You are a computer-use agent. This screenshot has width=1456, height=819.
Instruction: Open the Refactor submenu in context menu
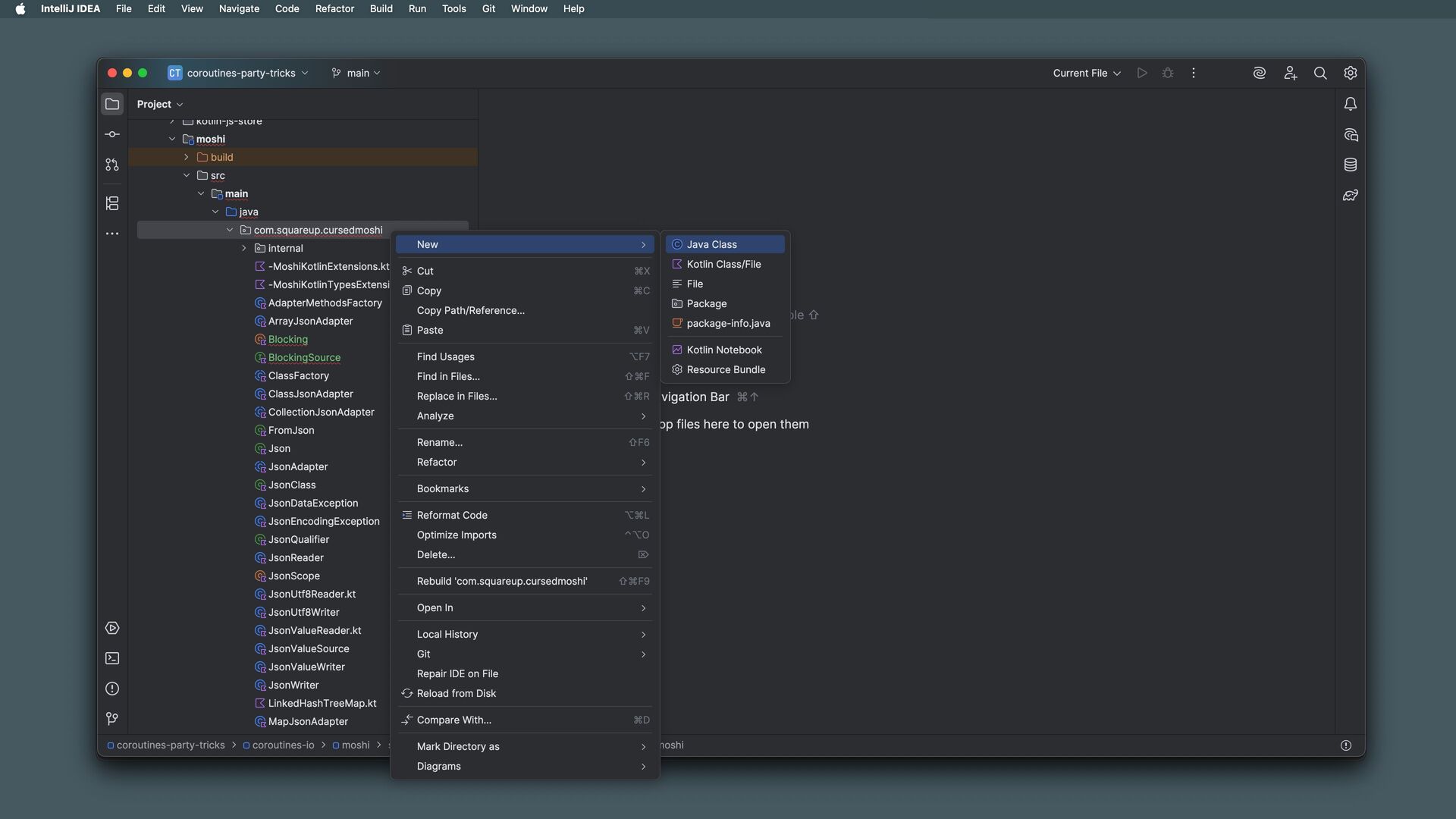click(525, 462)
